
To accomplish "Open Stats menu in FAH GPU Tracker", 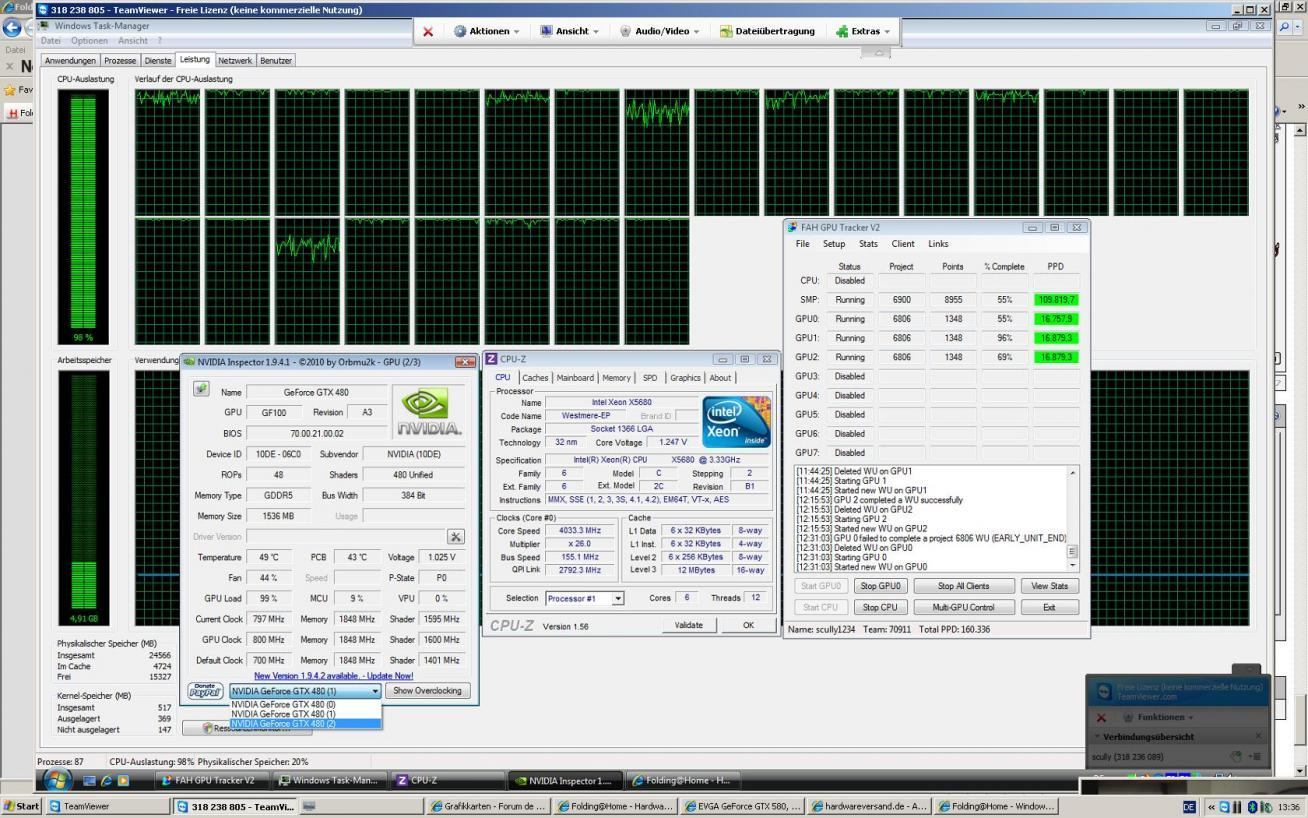I will coord(868,244).
